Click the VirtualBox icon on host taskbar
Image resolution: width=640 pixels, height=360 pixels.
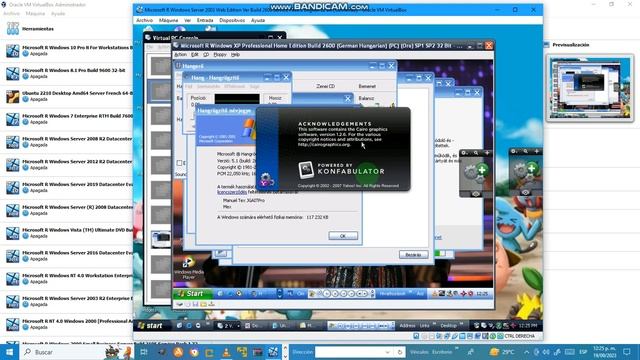[x=273, y=352]
